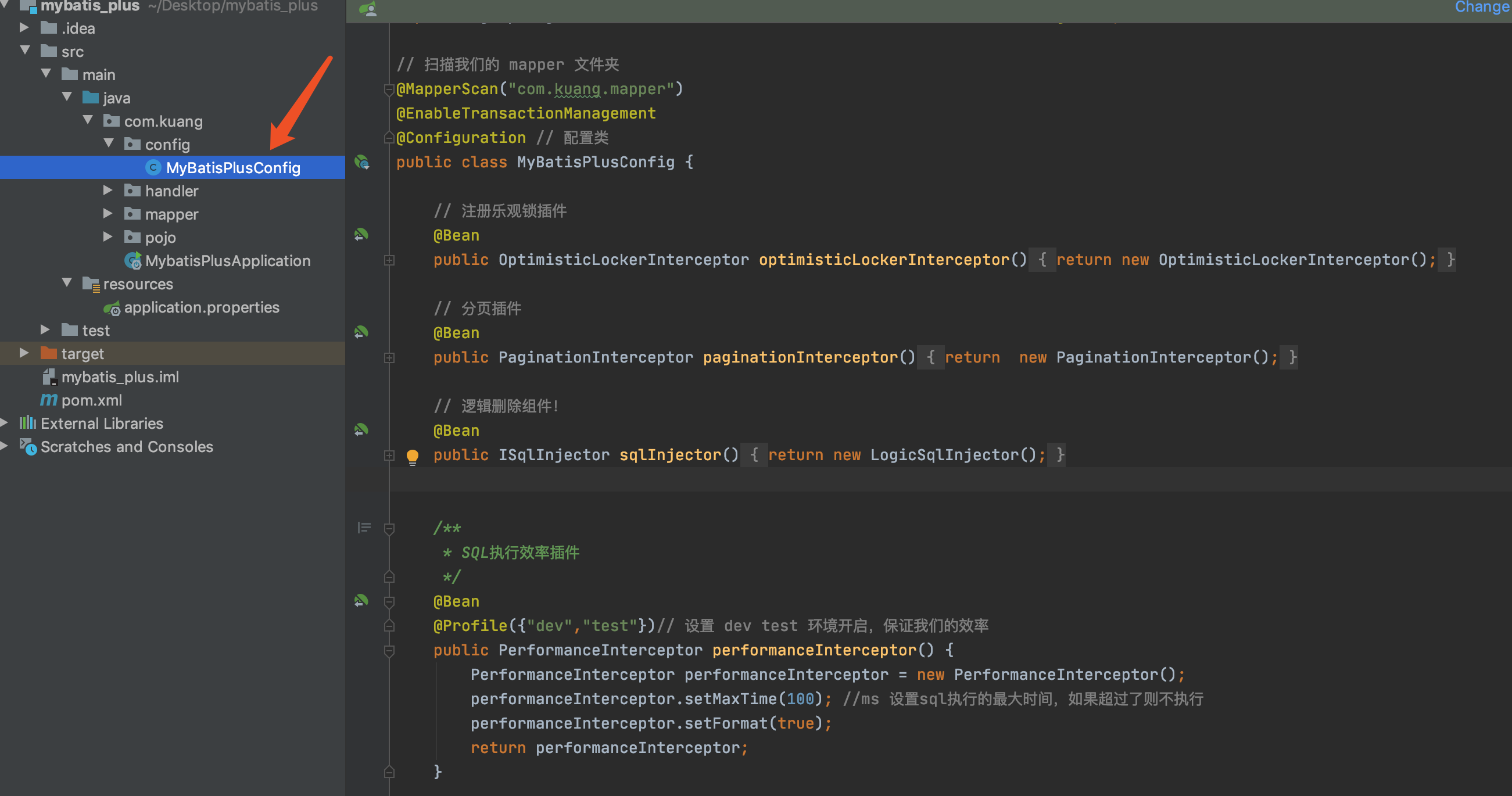Select MyBatisPlusConfig in project tree
This screenshot has width=1512, height=796.
pyautogui.click(x=232, y=168)
